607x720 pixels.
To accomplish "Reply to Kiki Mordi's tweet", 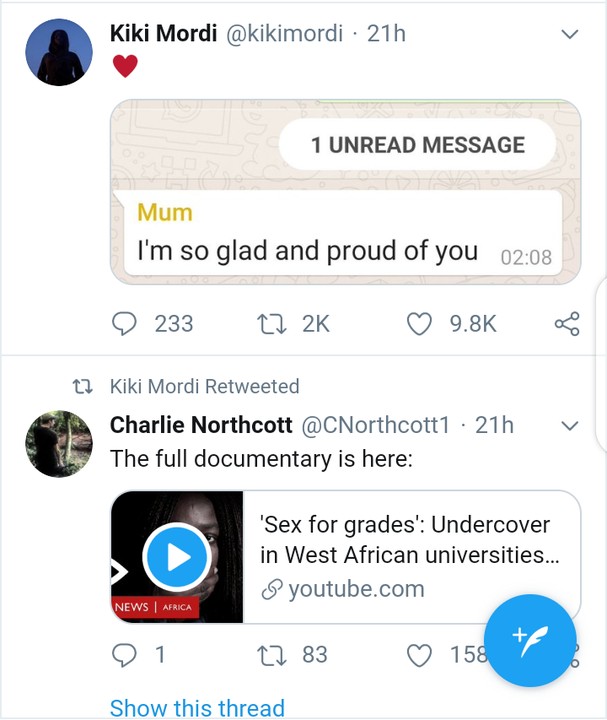I will 124,324.
